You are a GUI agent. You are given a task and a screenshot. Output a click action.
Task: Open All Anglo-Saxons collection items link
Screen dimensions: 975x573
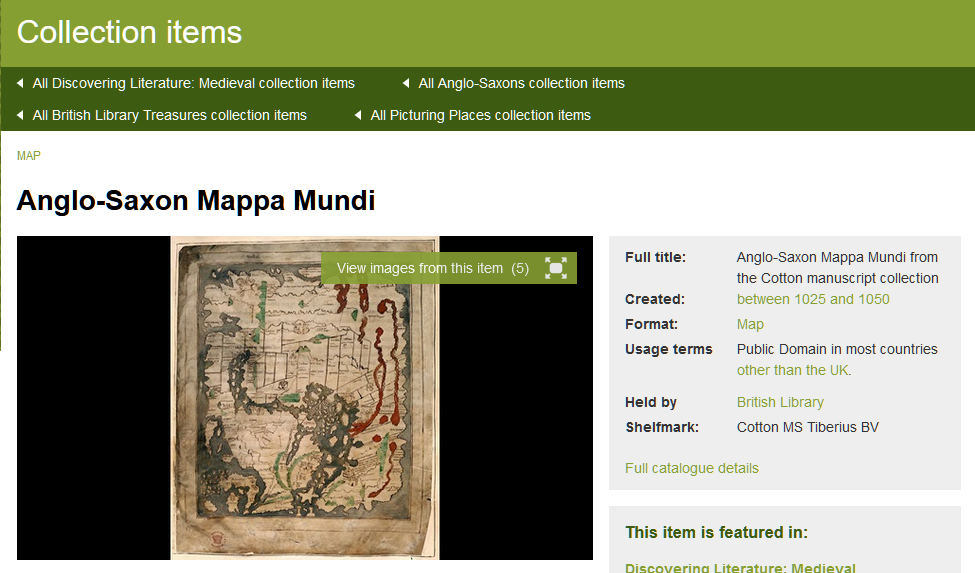pos(522,83)
